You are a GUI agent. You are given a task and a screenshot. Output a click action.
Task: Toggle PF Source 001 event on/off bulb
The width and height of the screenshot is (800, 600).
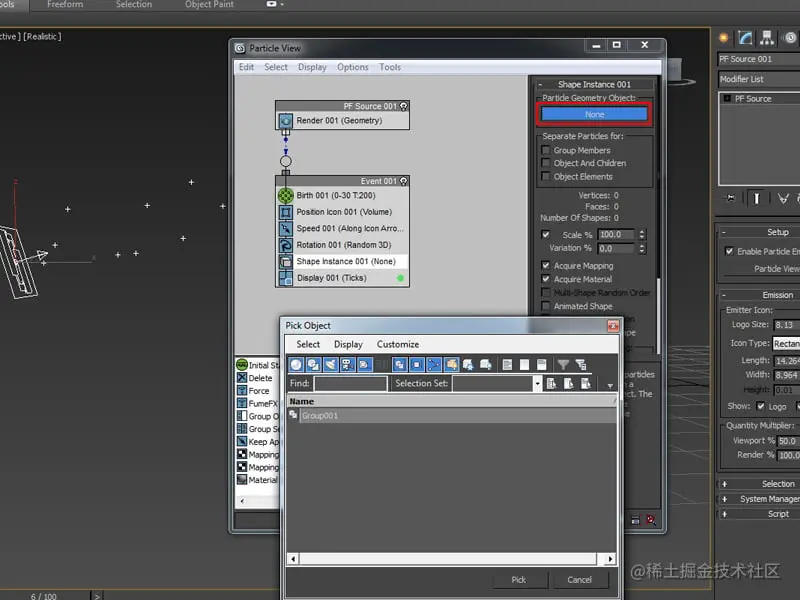pos(404,106)
